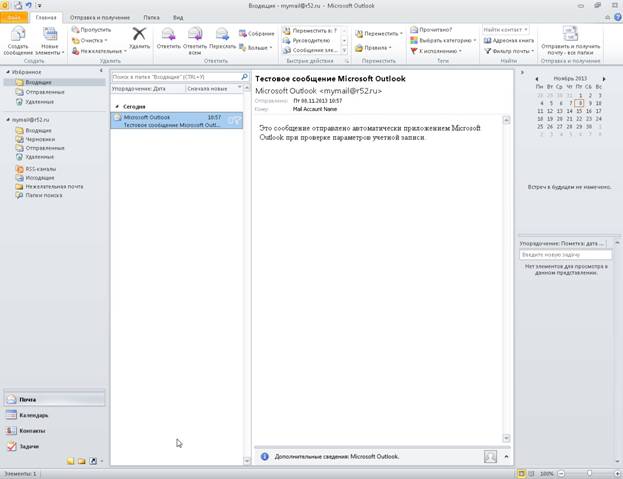Switch to Задачи view
The image size is (623, 479).
pyautogui.click(x=54, y=446)
